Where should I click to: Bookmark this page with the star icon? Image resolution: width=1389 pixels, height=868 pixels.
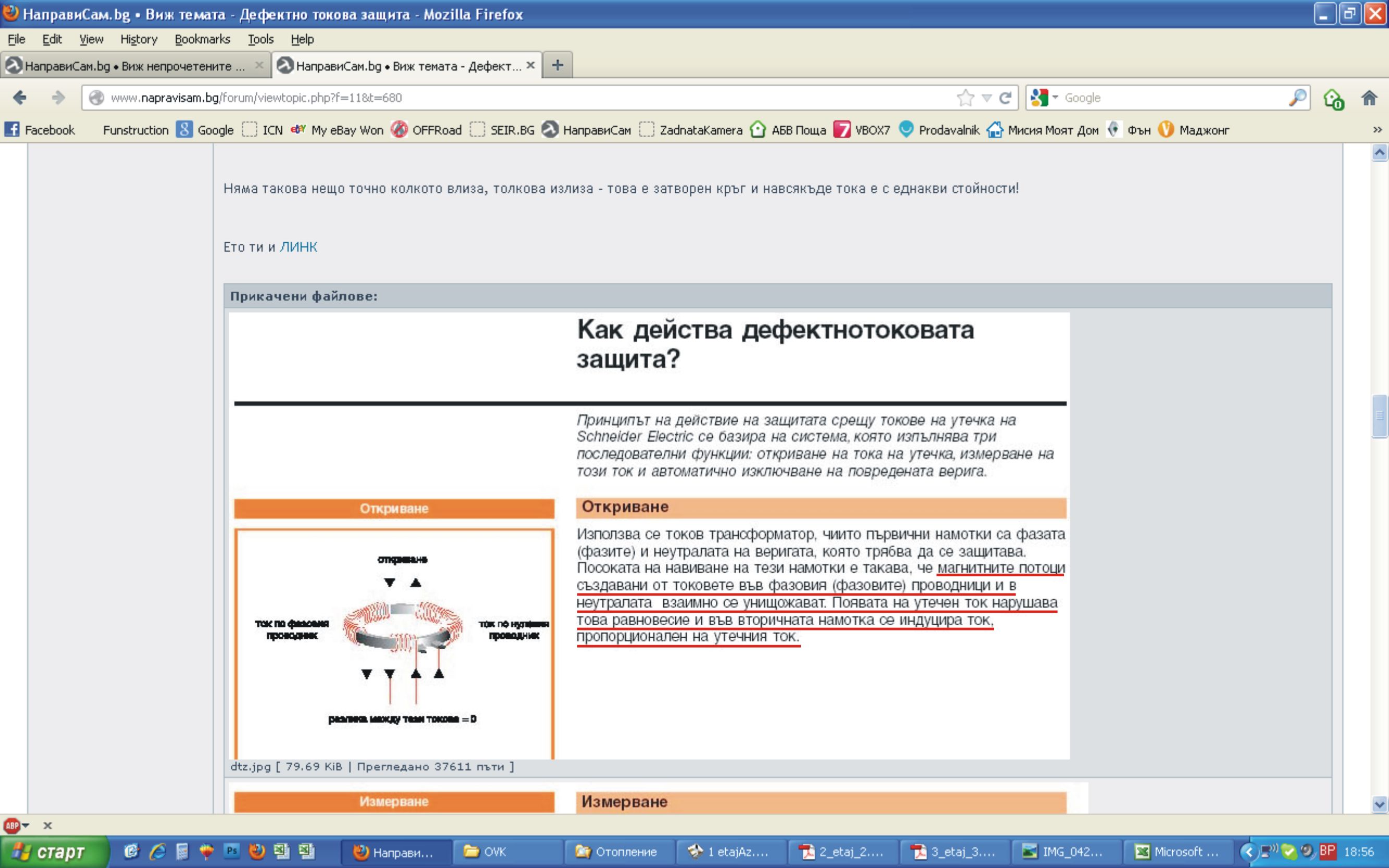pos(965,97)
